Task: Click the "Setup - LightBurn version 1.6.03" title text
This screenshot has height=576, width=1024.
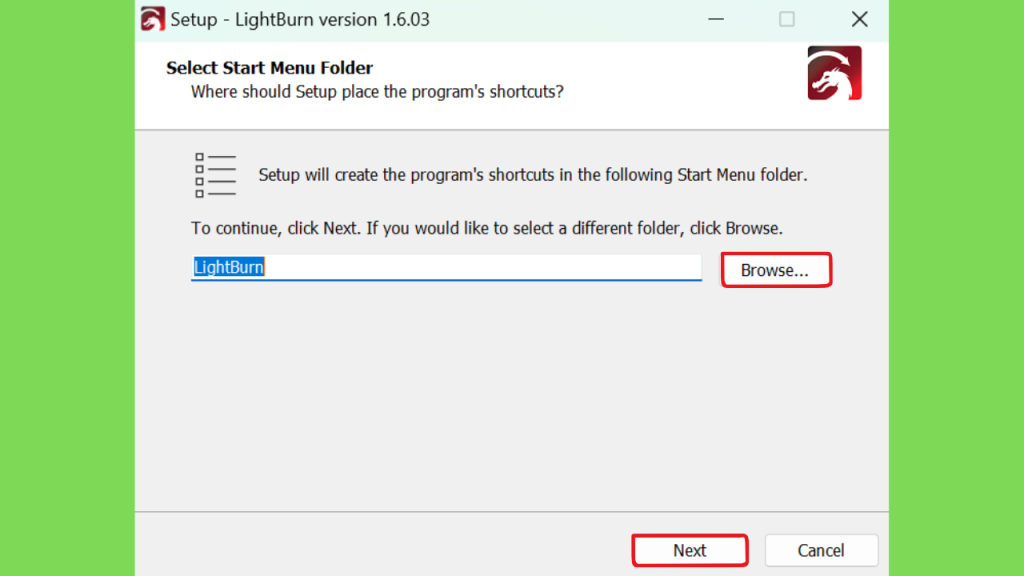Action: click(300, 20)
